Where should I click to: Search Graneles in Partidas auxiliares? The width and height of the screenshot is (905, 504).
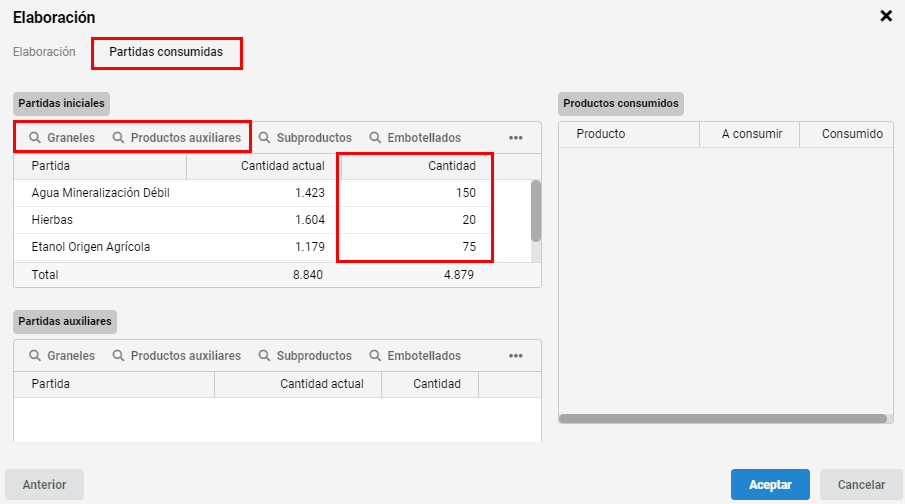[62, 356]
